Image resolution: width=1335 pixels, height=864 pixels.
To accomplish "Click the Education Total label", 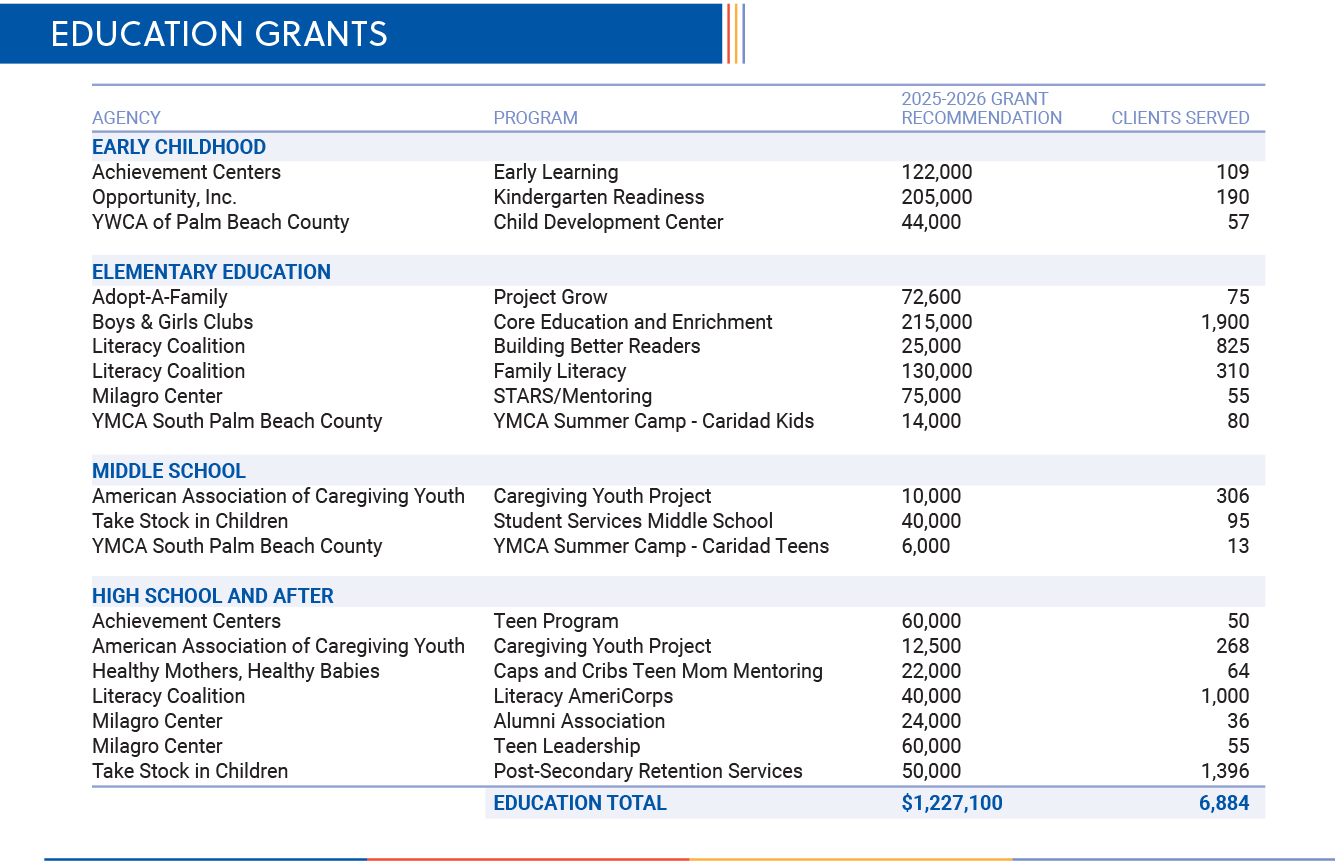I will pos(580,803).
